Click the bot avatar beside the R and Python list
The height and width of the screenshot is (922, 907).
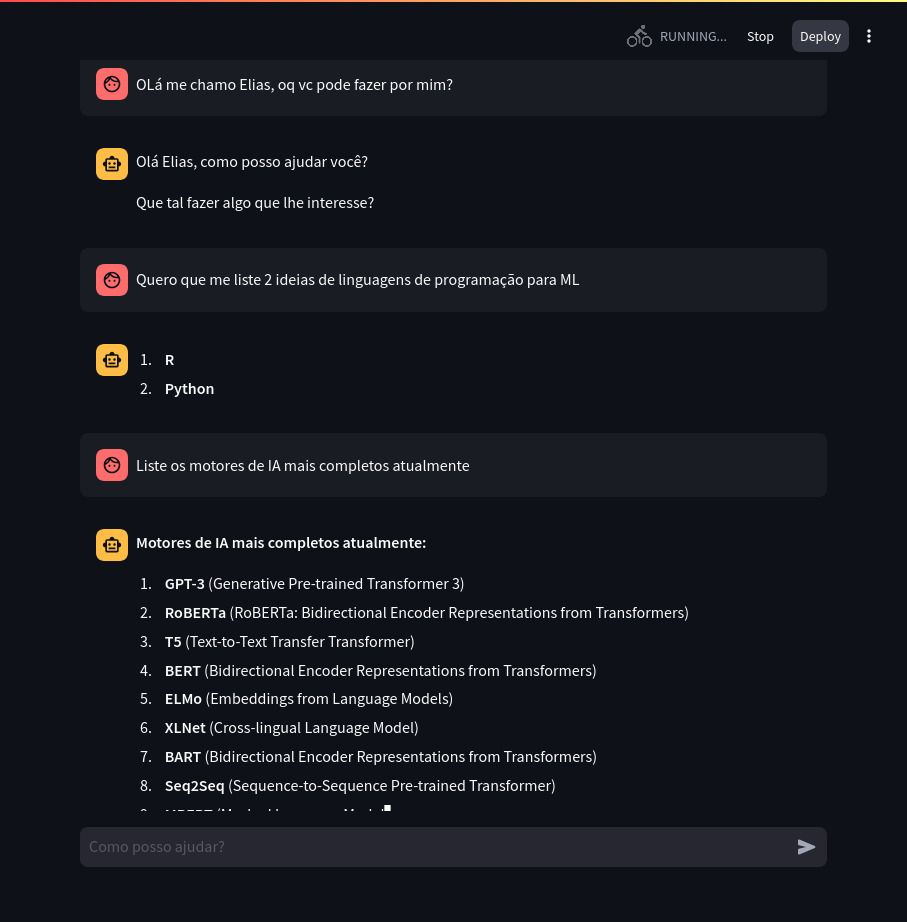pyautogui.click(x=112, y=360)
